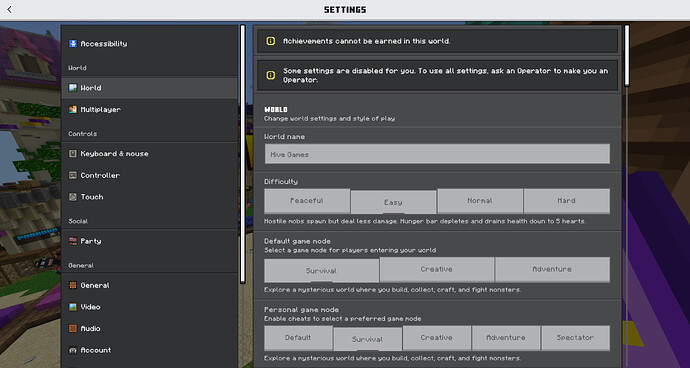Click the Accessibility sidebar icon
The height and width of the screenshot is (368, 690).
tap(73, 44)
